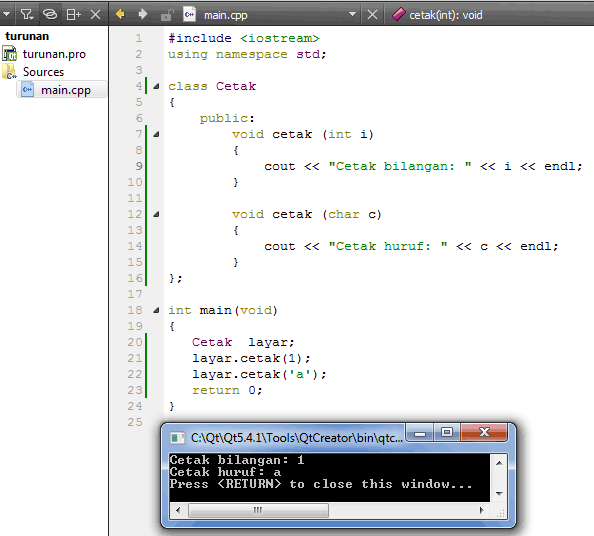Open main.cpp from the project tree
The width and height of the screenshot is (594, 536).
[x=66, y=90]
